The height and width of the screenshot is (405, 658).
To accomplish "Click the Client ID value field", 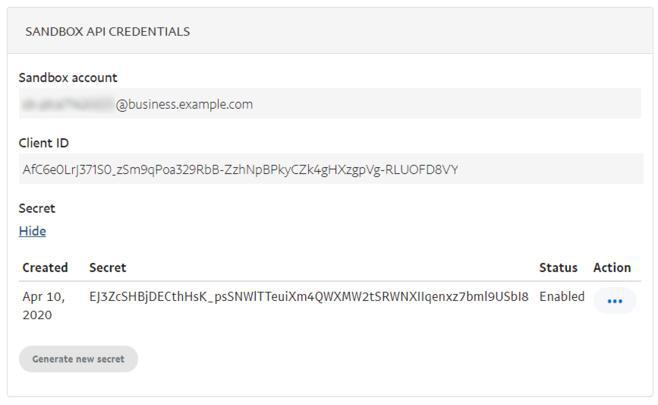I will (330, 169).
